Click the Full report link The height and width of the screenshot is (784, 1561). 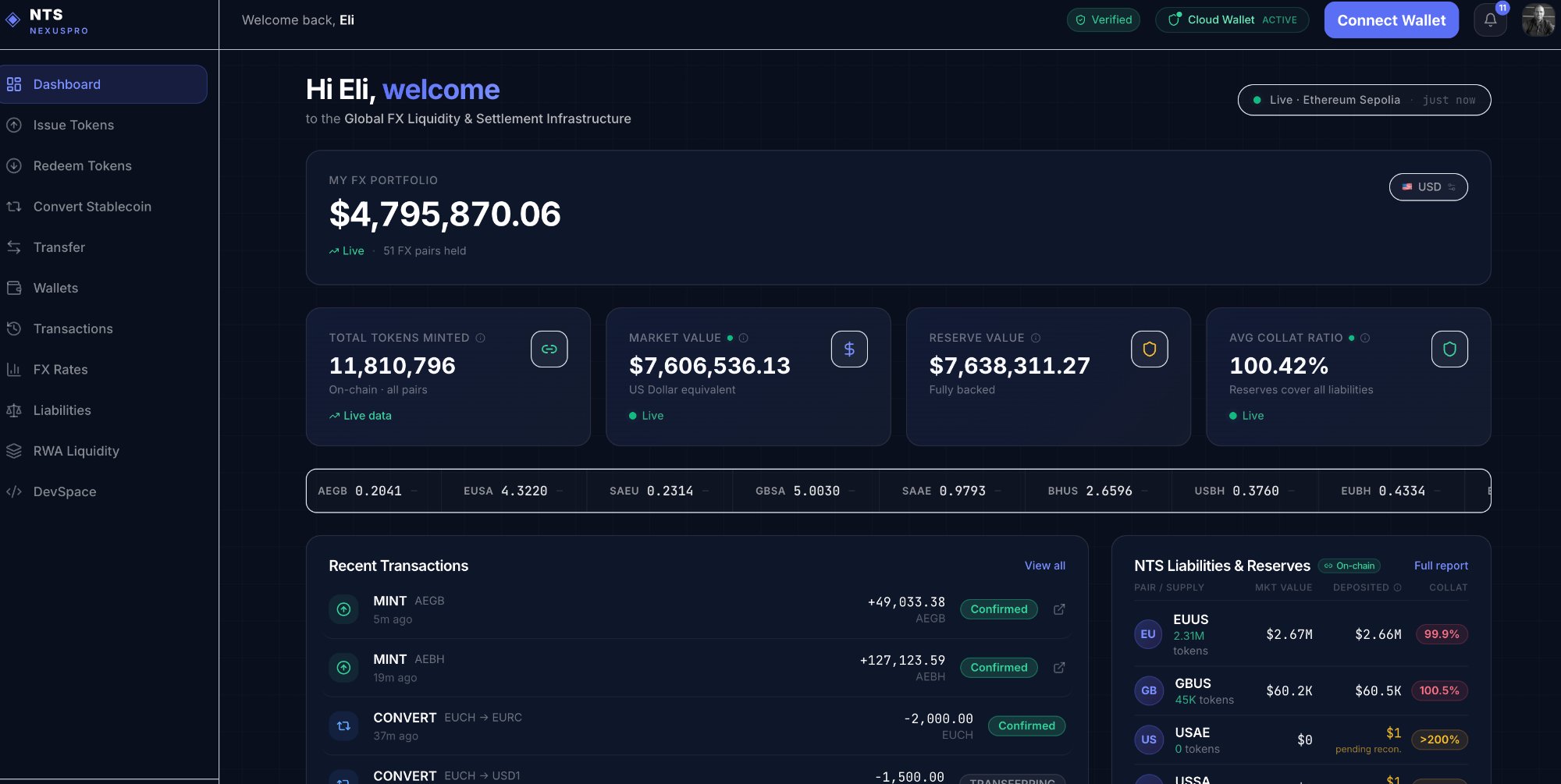coord(1441,566)
